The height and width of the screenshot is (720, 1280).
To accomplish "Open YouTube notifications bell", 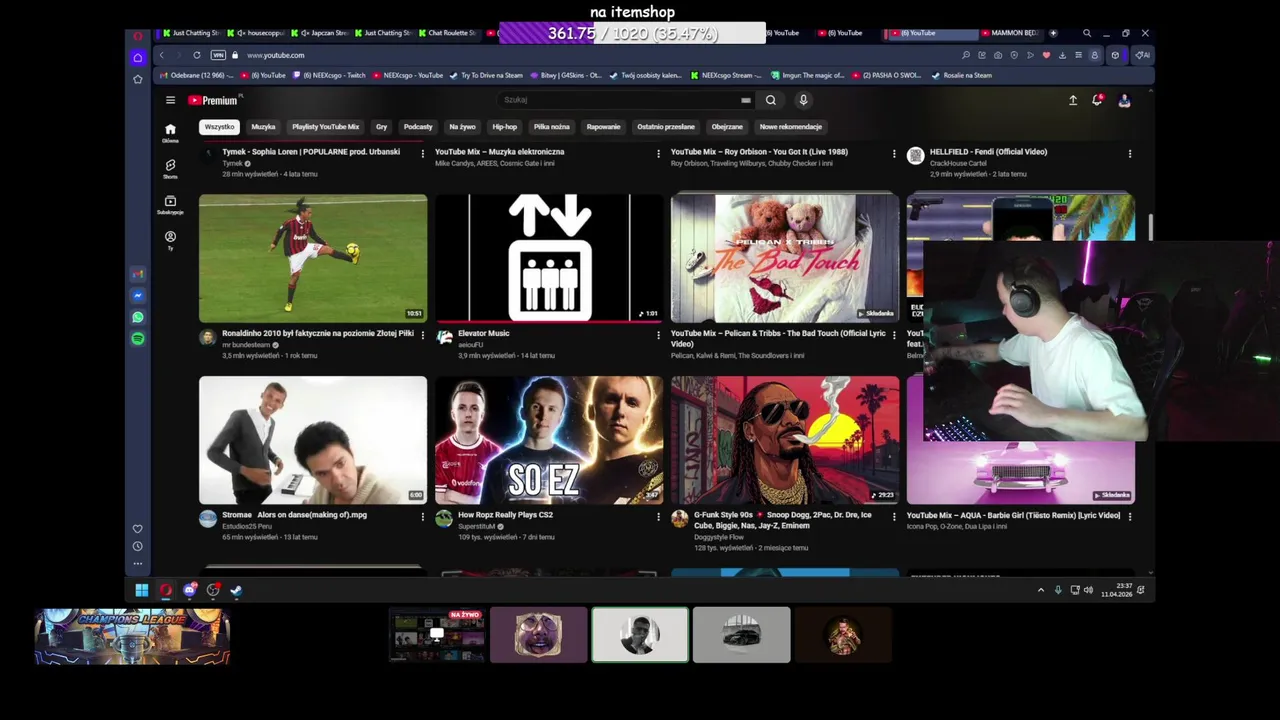I will 1097,100.
